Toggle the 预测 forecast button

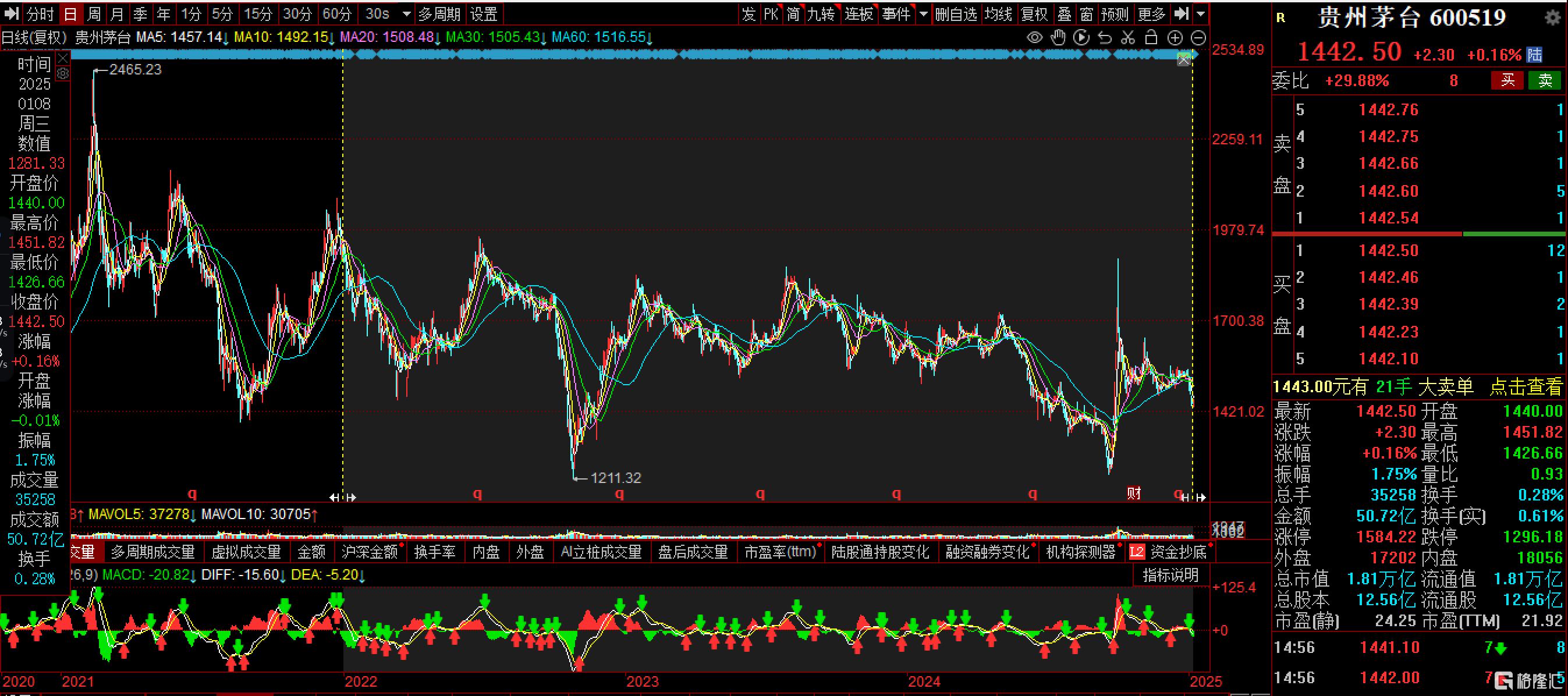click(1115, 13)
